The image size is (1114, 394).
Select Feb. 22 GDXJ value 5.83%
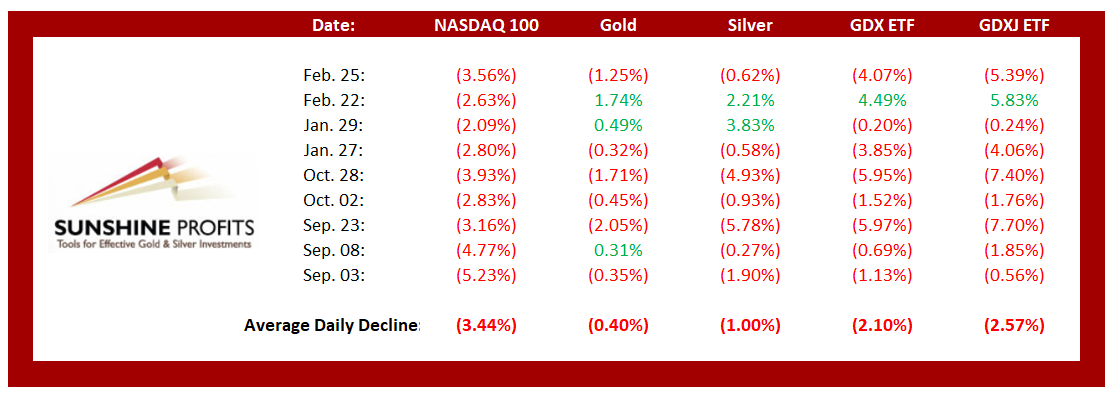(1014, 100)
